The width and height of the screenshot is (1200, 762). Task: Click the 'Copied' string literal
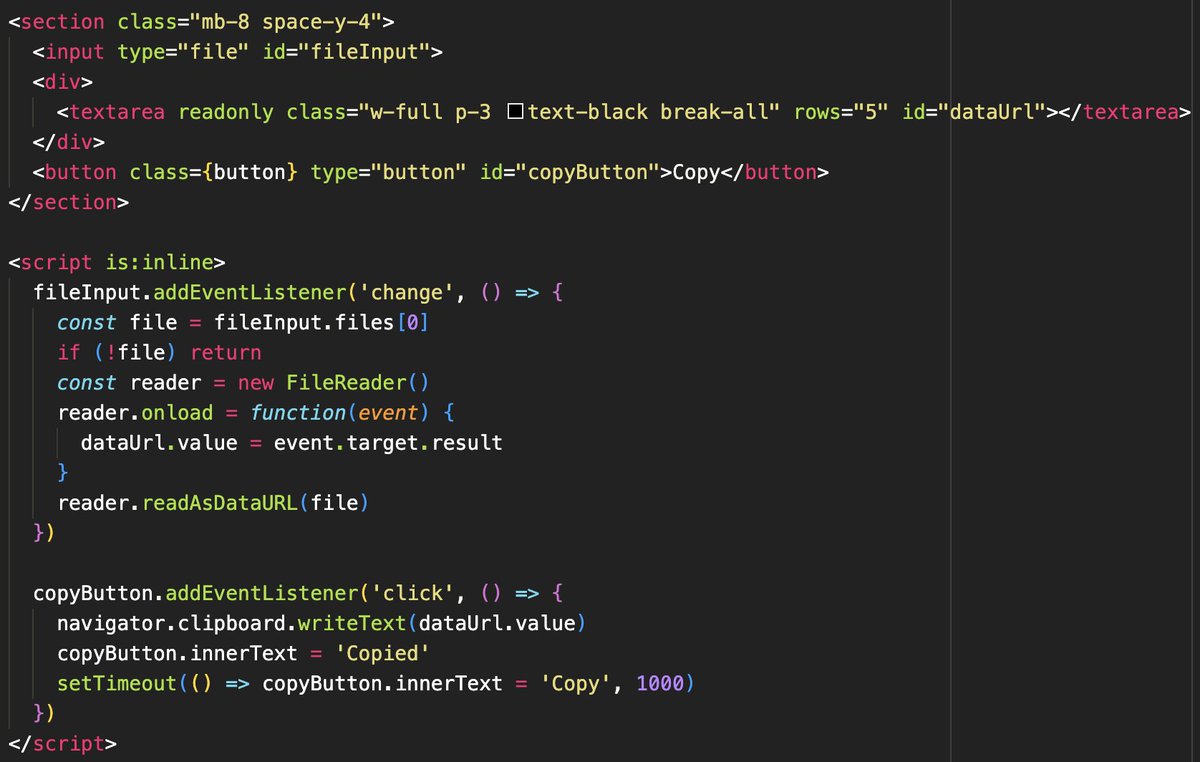(x=382, y=653)
